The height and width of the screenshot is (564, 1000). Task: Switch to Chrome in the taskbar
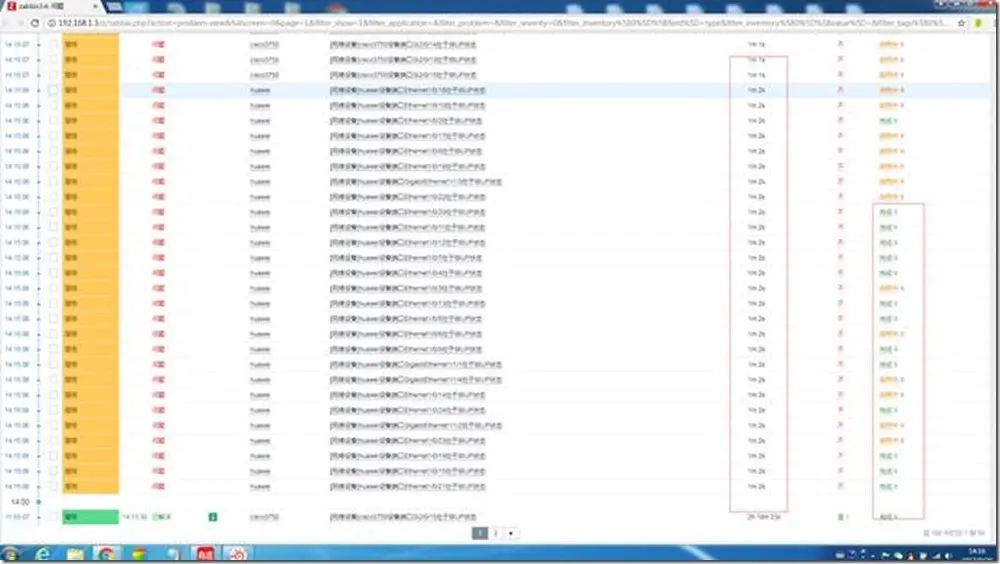click(107, 554)
